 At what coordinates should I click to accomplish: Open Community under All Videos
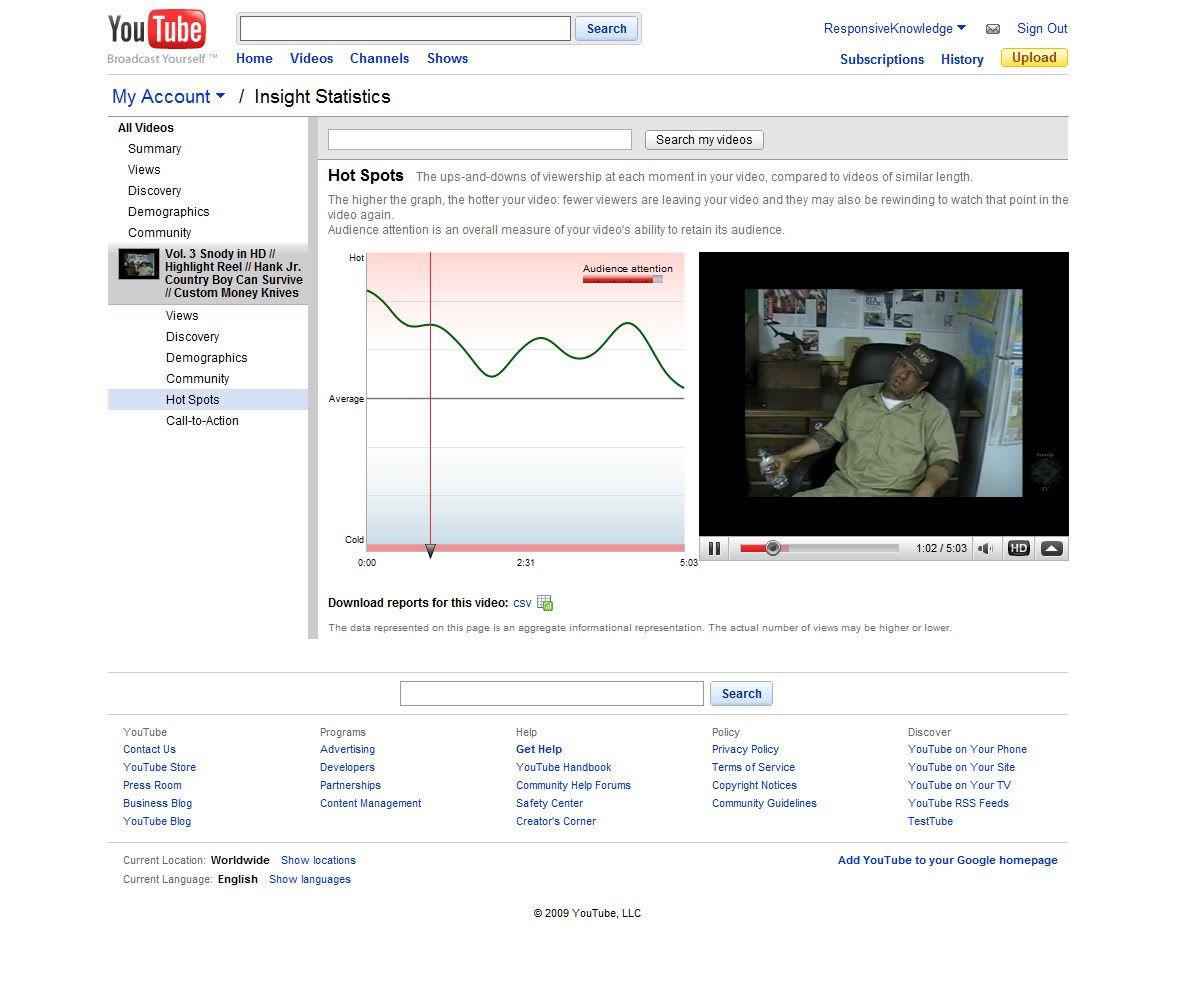[160, 234]
